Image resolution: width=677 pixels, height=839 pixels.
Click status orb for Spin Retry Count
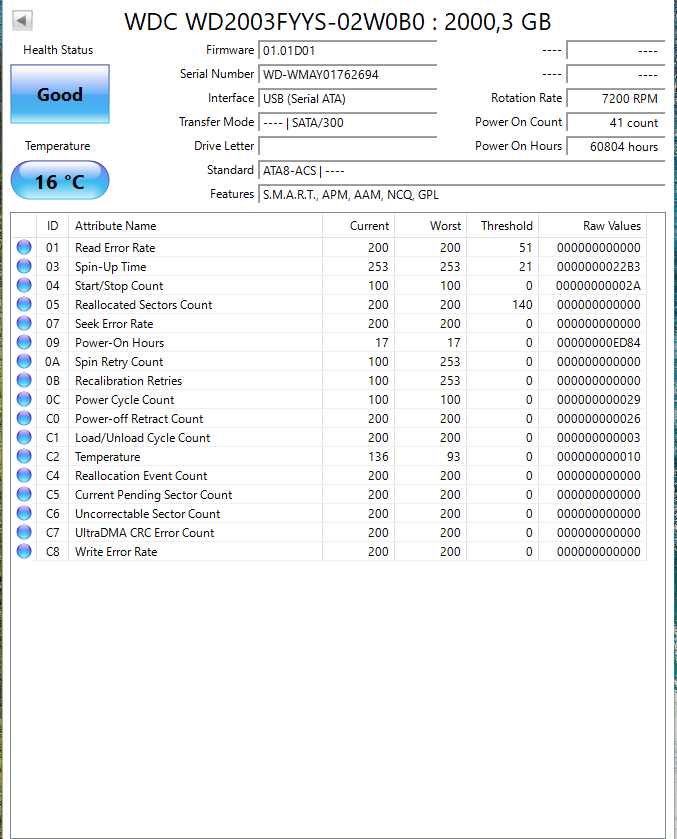pyautogui.click(x=24, y=361)
